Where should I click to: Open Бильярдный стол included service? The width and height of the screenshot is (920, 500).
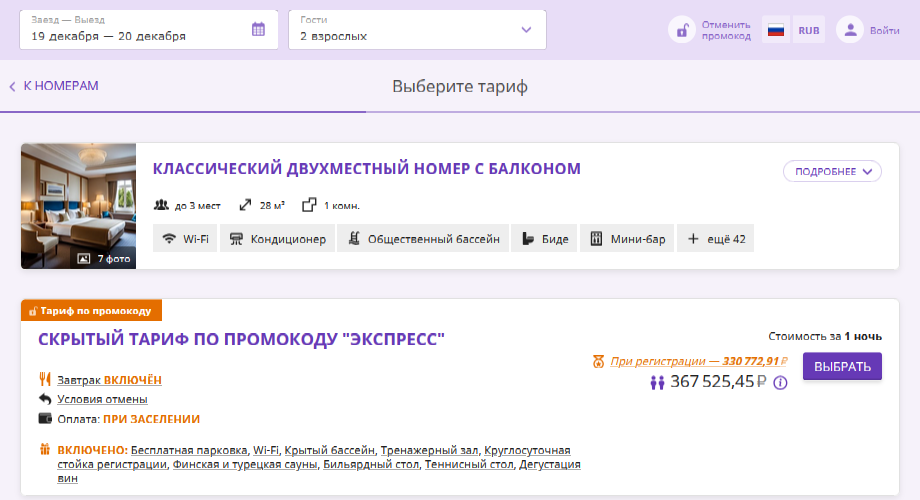click(371, 464)
